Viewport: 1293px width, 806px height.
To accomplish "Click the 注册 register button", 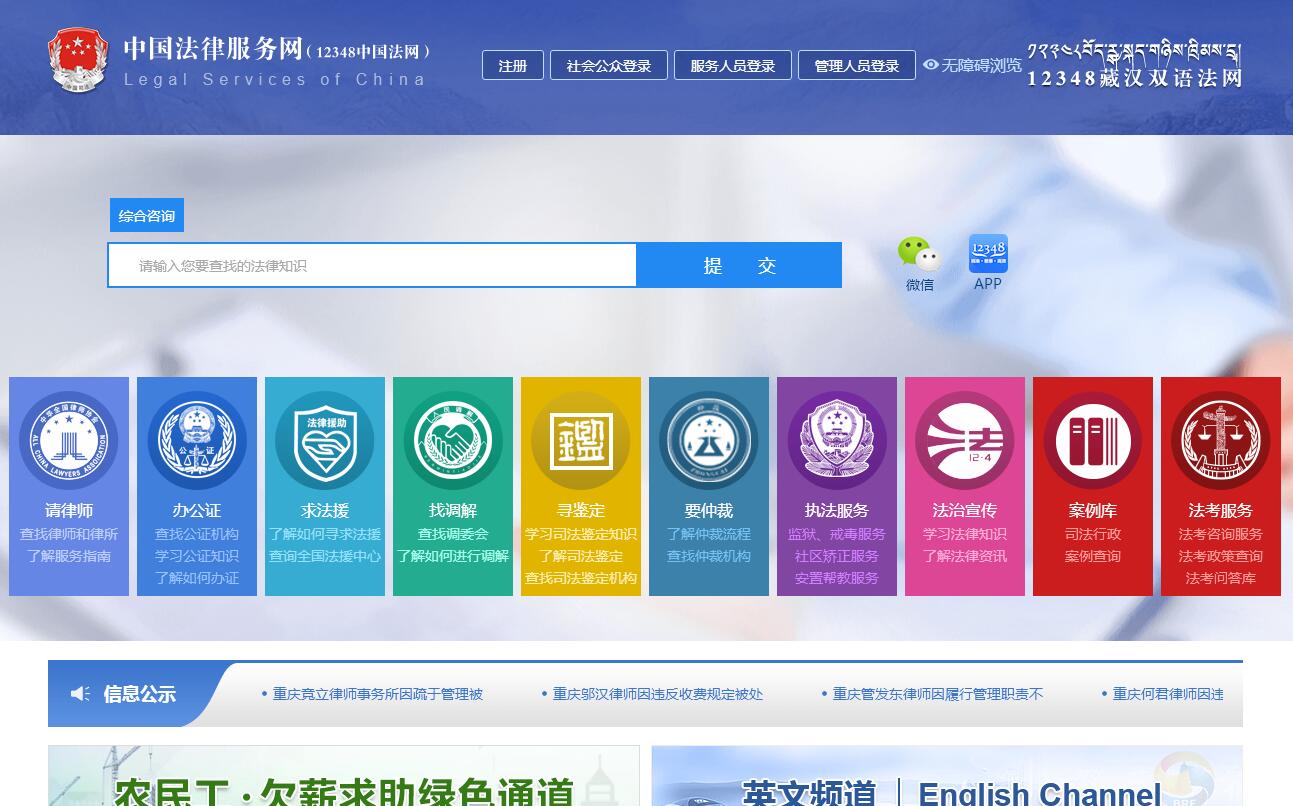I will tap(513, 66).
